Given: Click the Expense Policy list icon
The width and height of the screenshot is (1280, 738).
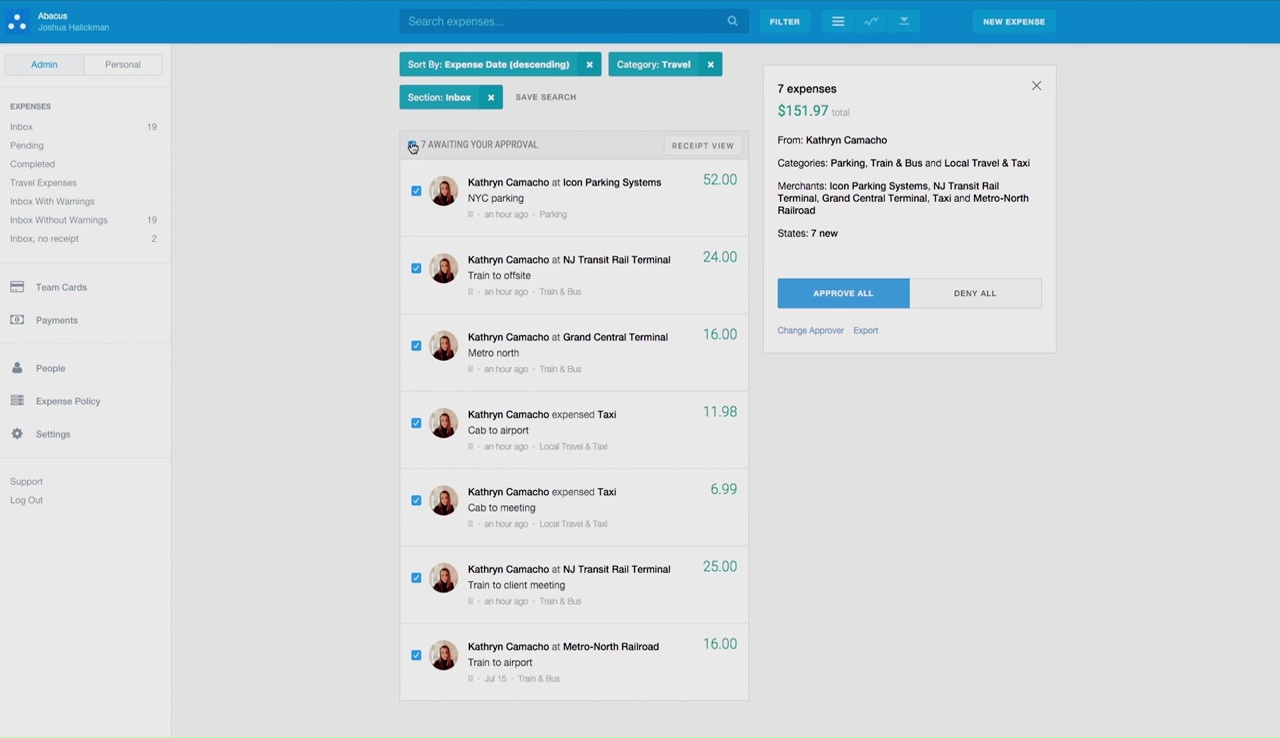Looking at the screenshot, I should point(17,401).
